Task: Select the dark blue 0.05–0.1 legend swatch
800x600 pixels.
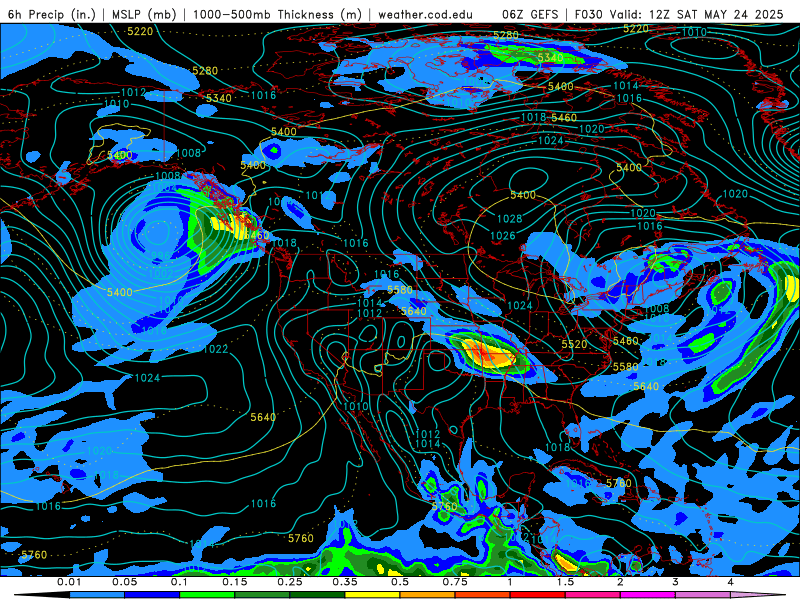Action: pyautogui.click(x=152, y=595)
